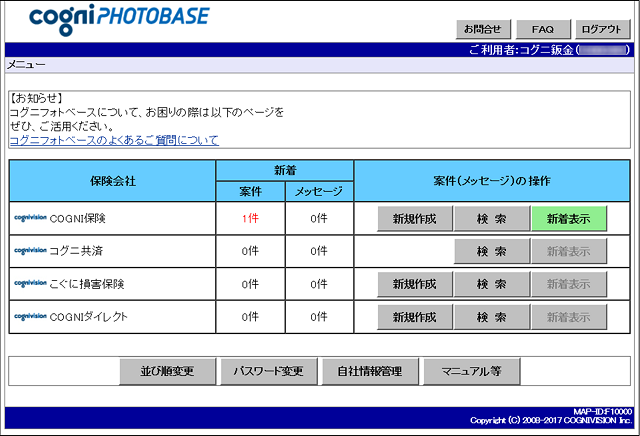The height and width of the screenshot is (436, 640).
Task: Click 案件 sub-header
Action: click(250, 191)
